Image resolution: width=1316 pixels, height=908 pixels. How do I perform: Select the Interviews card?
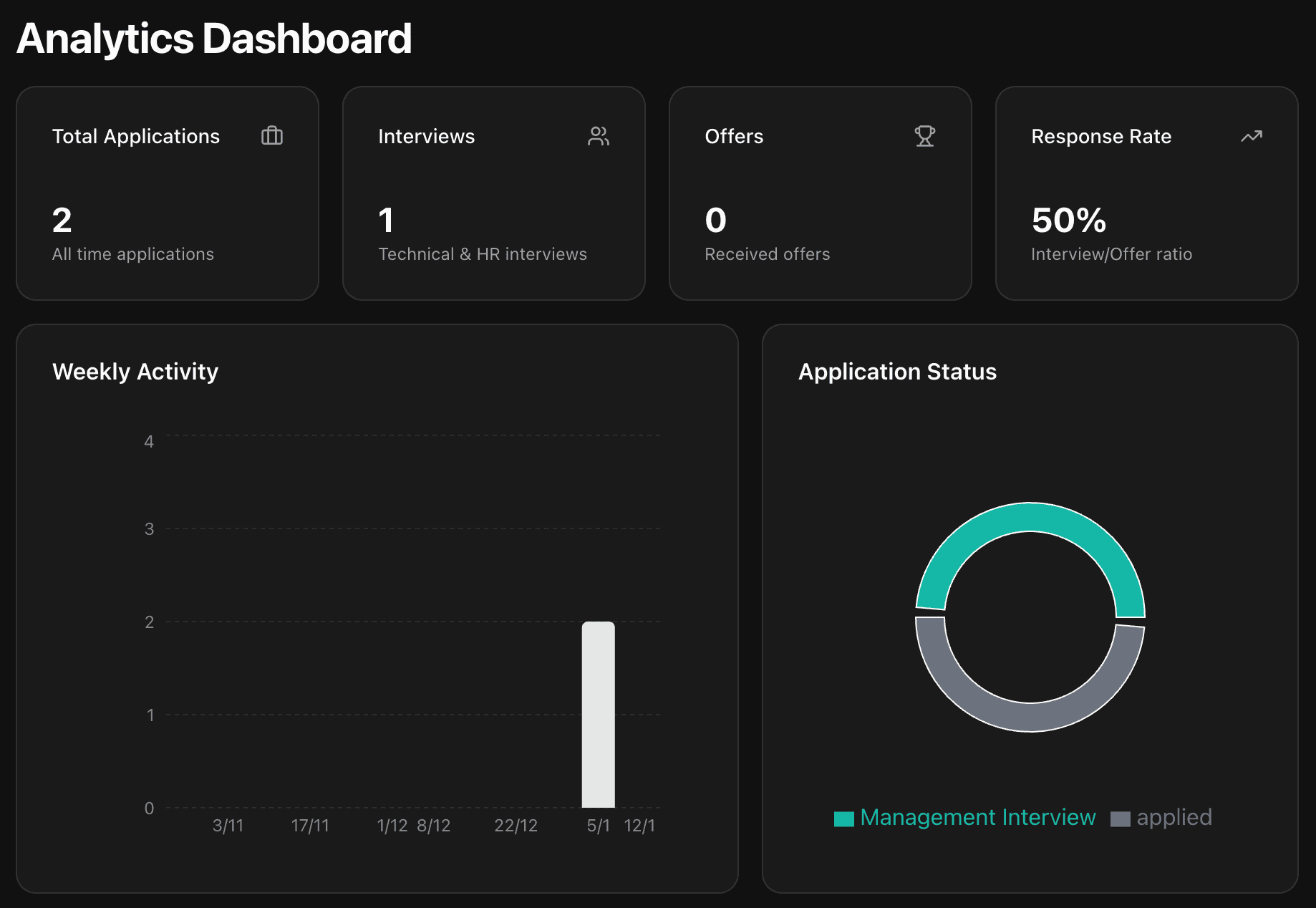point(493,193)
